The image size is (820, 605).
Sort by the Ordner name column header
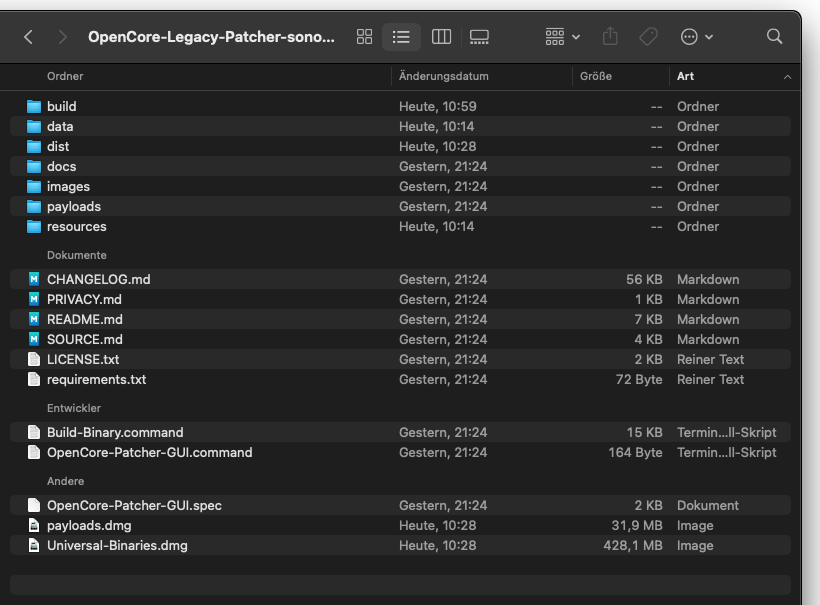65,76
